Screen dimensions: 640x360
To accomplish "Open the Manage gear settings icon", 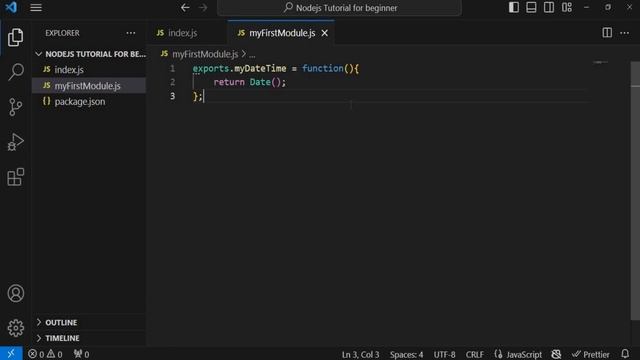I will (16, 328).
